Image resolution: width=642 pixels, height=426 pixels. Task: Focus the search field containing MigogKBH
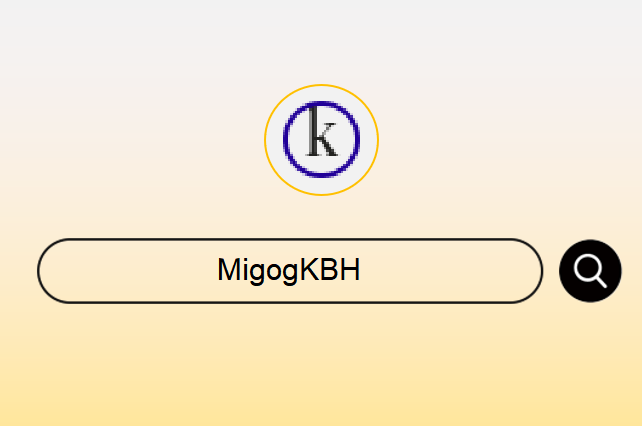coord(290,271)
